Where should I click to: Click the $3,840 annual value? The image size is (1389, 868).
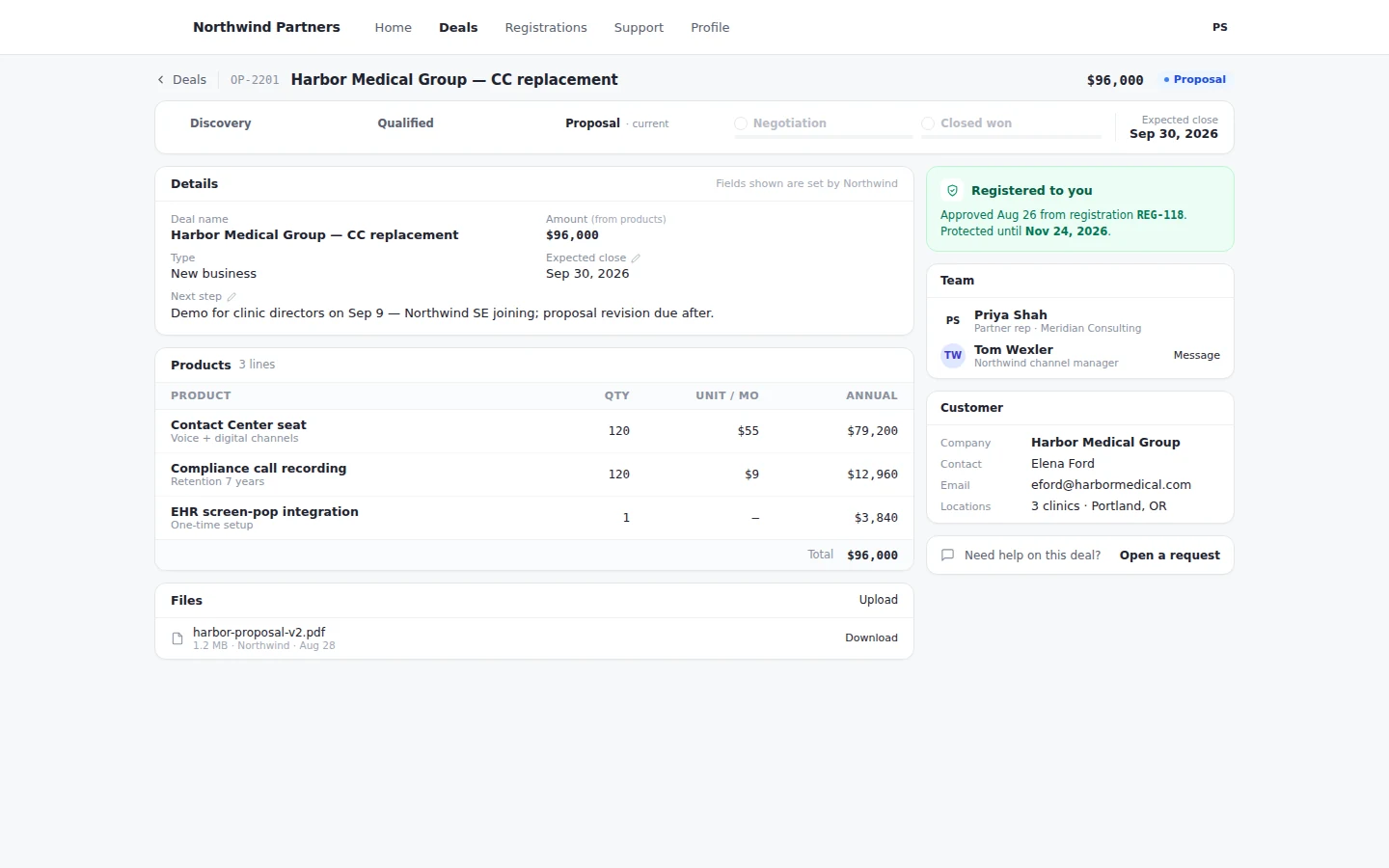pyautogui.click(x=876, y=518)
